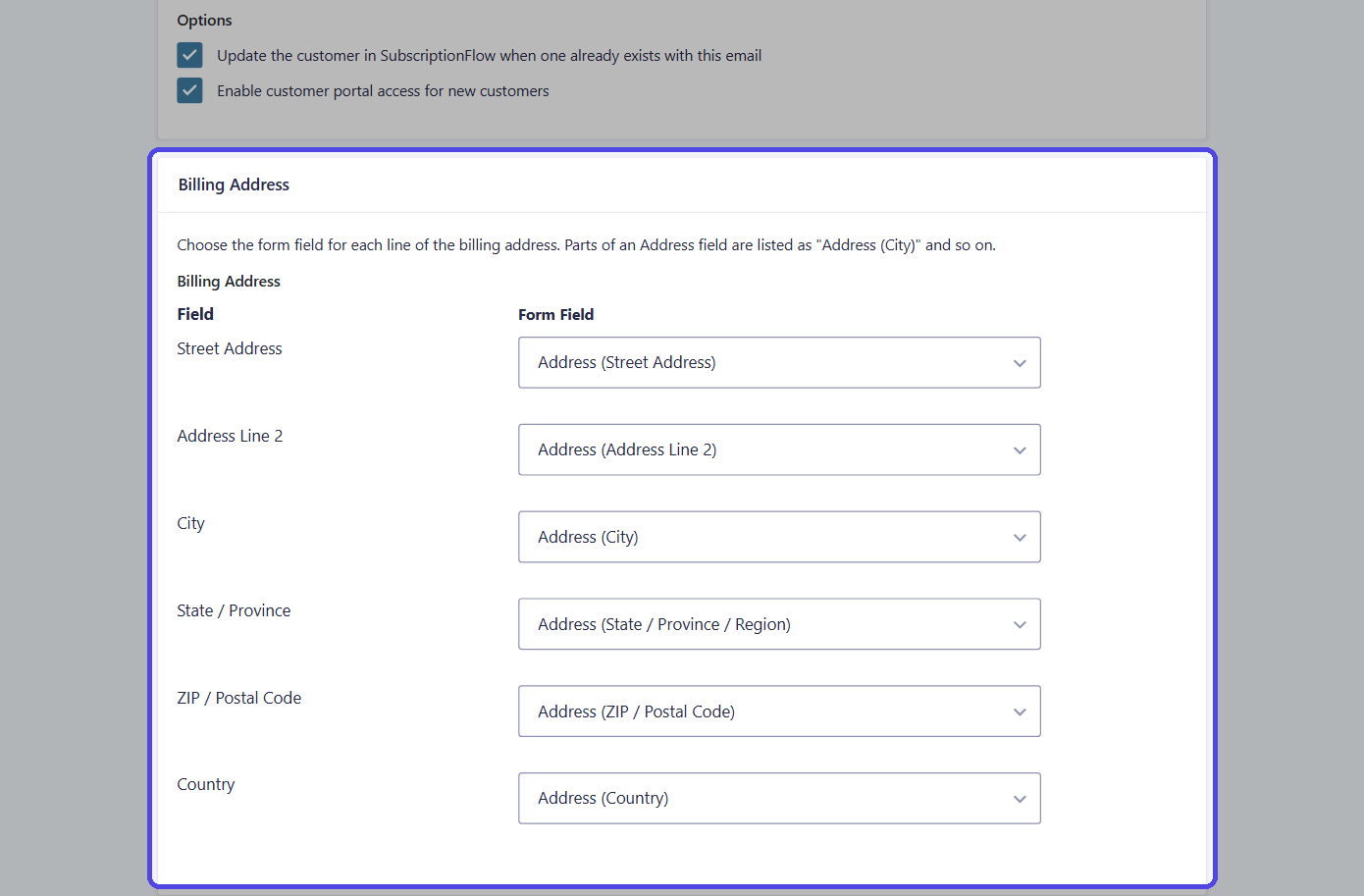Open the Address (City) dropdown

click(x=779, y=537)
